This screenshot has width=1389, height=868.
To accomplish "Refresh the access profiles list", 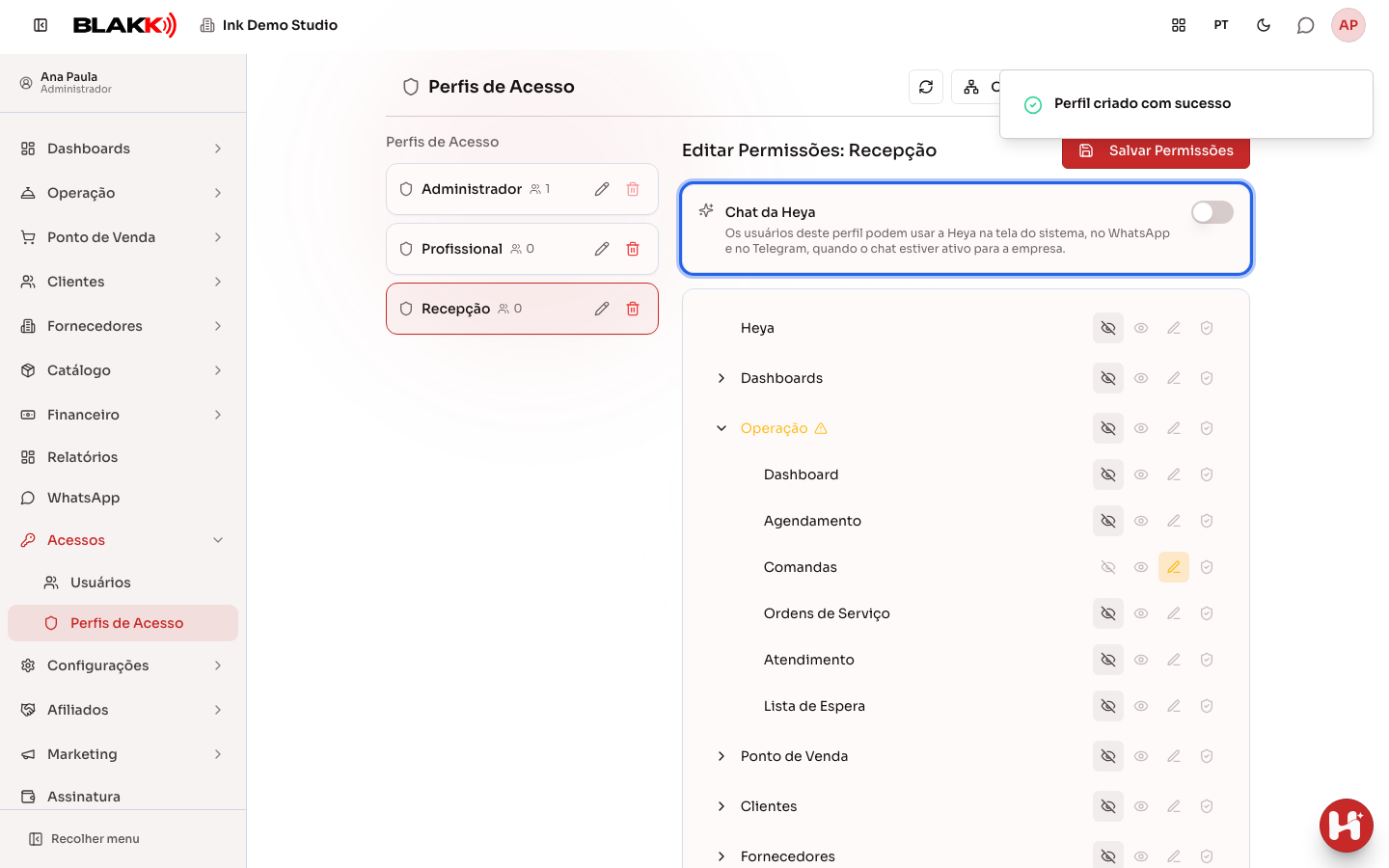I will (926, 87).
